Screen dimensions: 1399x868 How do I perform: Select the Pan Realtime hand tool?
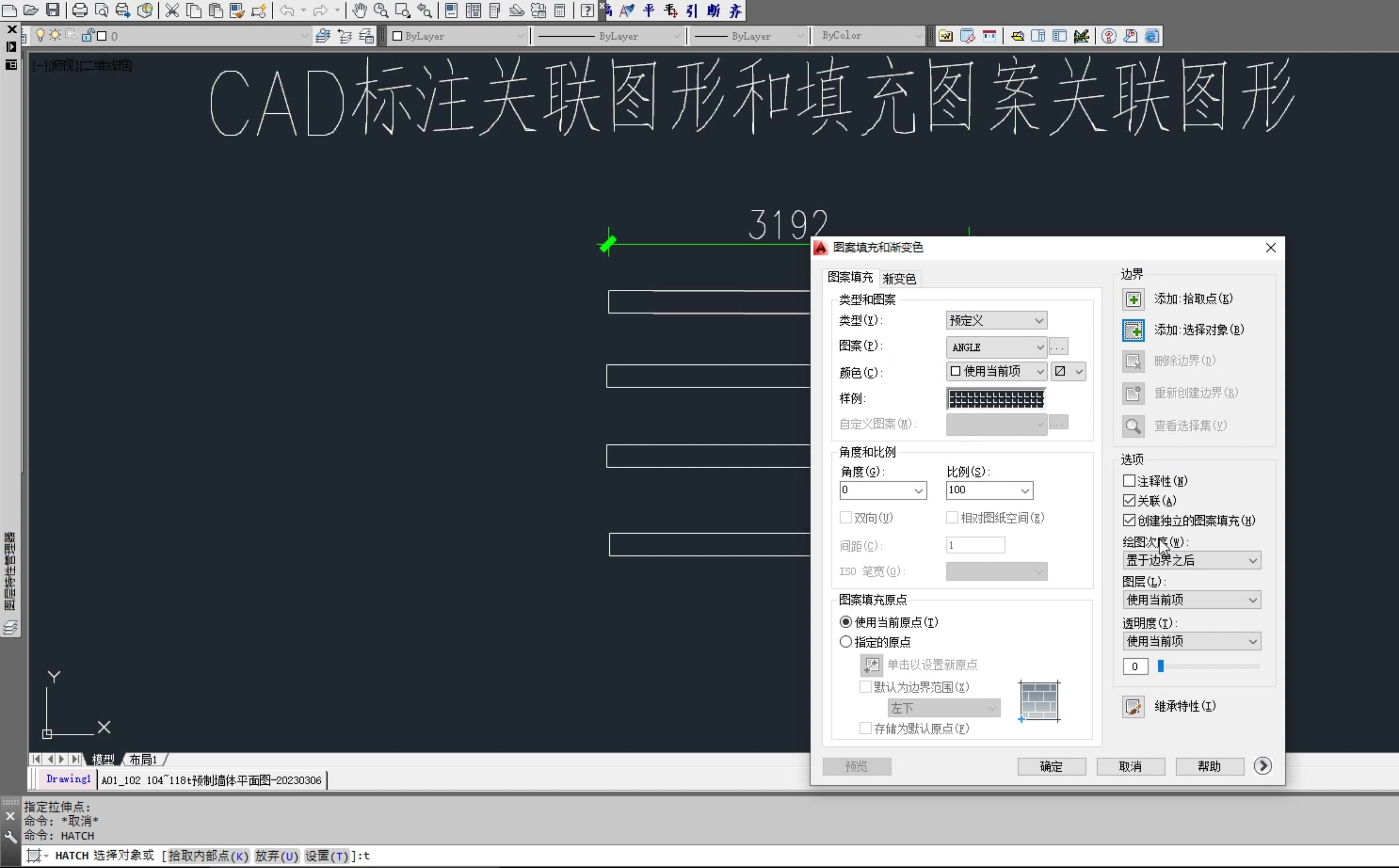click(359, 10)
